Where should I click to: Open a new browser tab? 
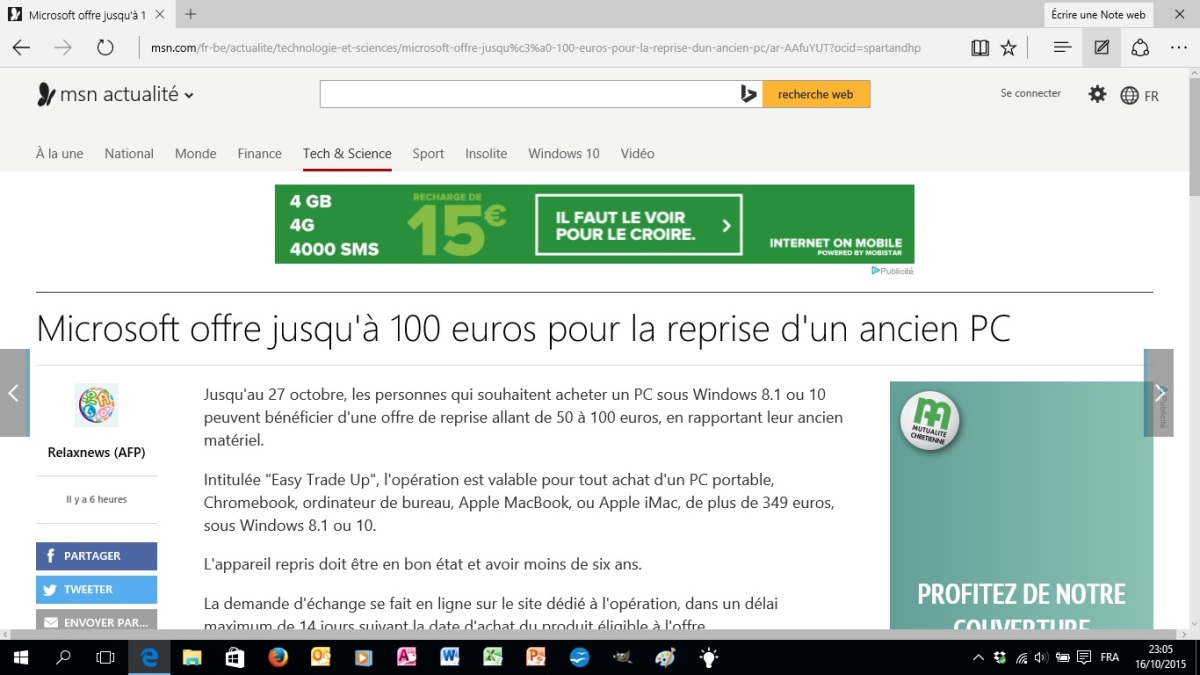191,14
